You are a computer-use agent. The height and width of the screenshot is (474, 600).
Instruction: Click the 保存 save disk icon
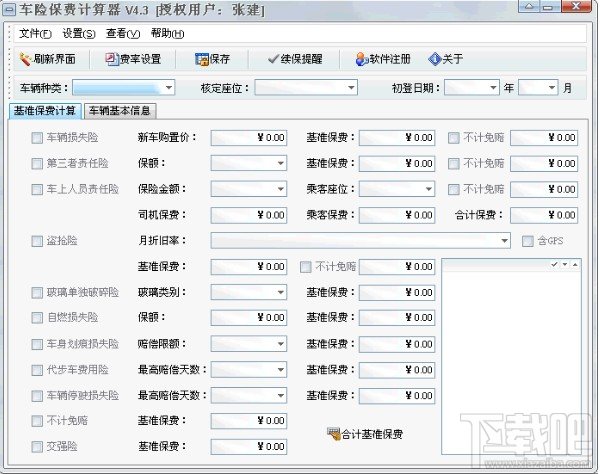[x=201, y=59]
